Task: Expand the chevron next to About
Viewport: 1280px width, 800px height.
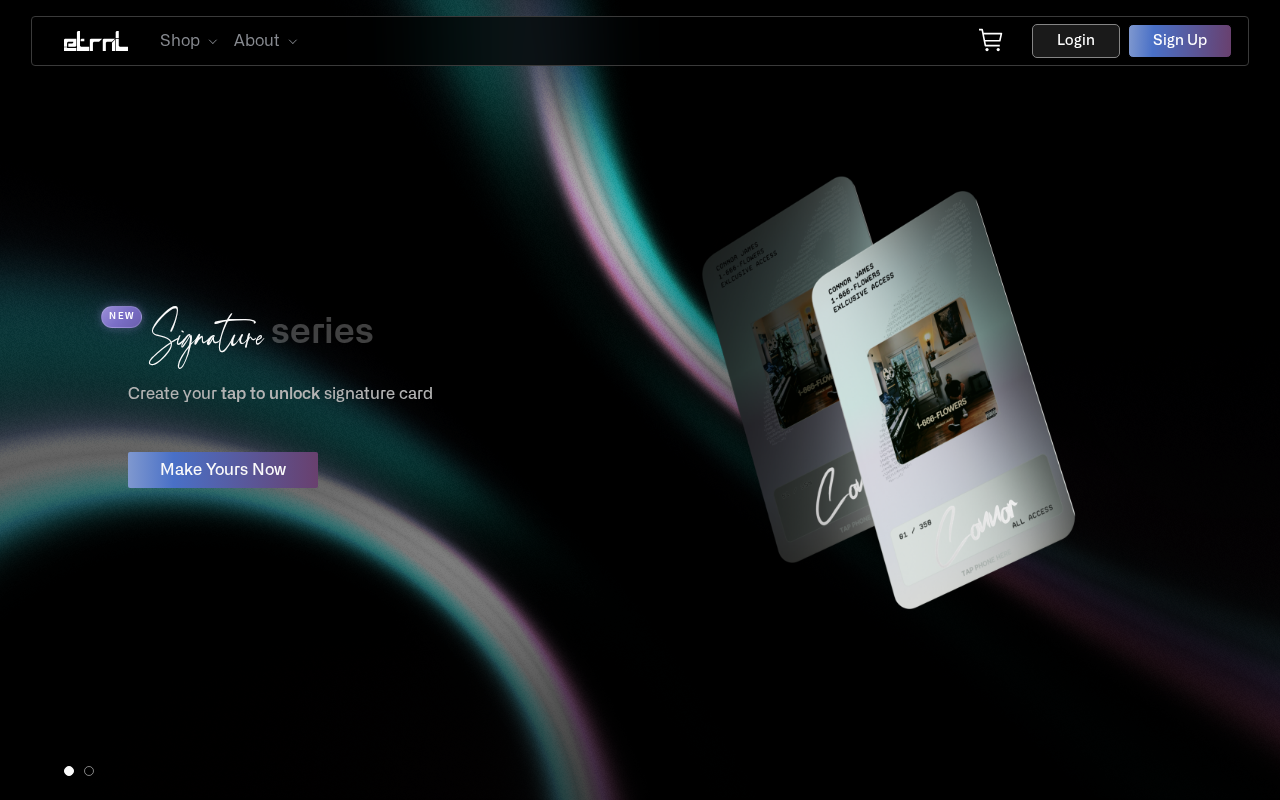Action: 292,42
